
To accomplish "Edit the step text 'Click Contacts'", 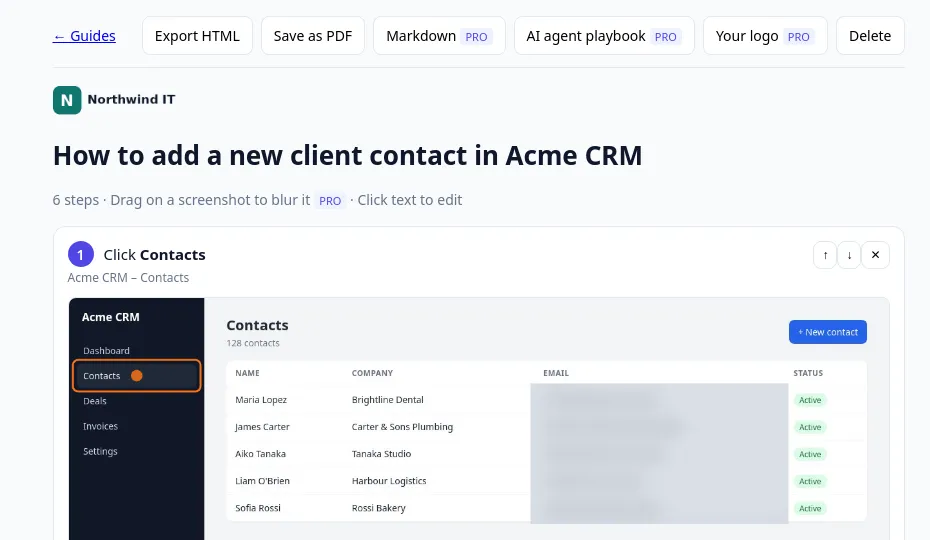I will tap(154, 255).
